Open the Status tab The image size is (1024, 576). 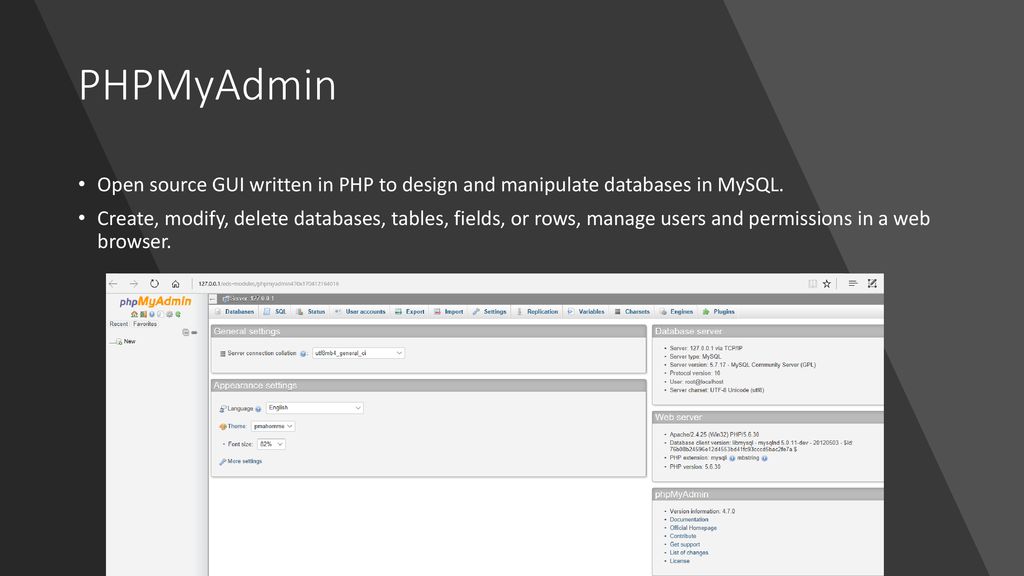tap(311, 312)
